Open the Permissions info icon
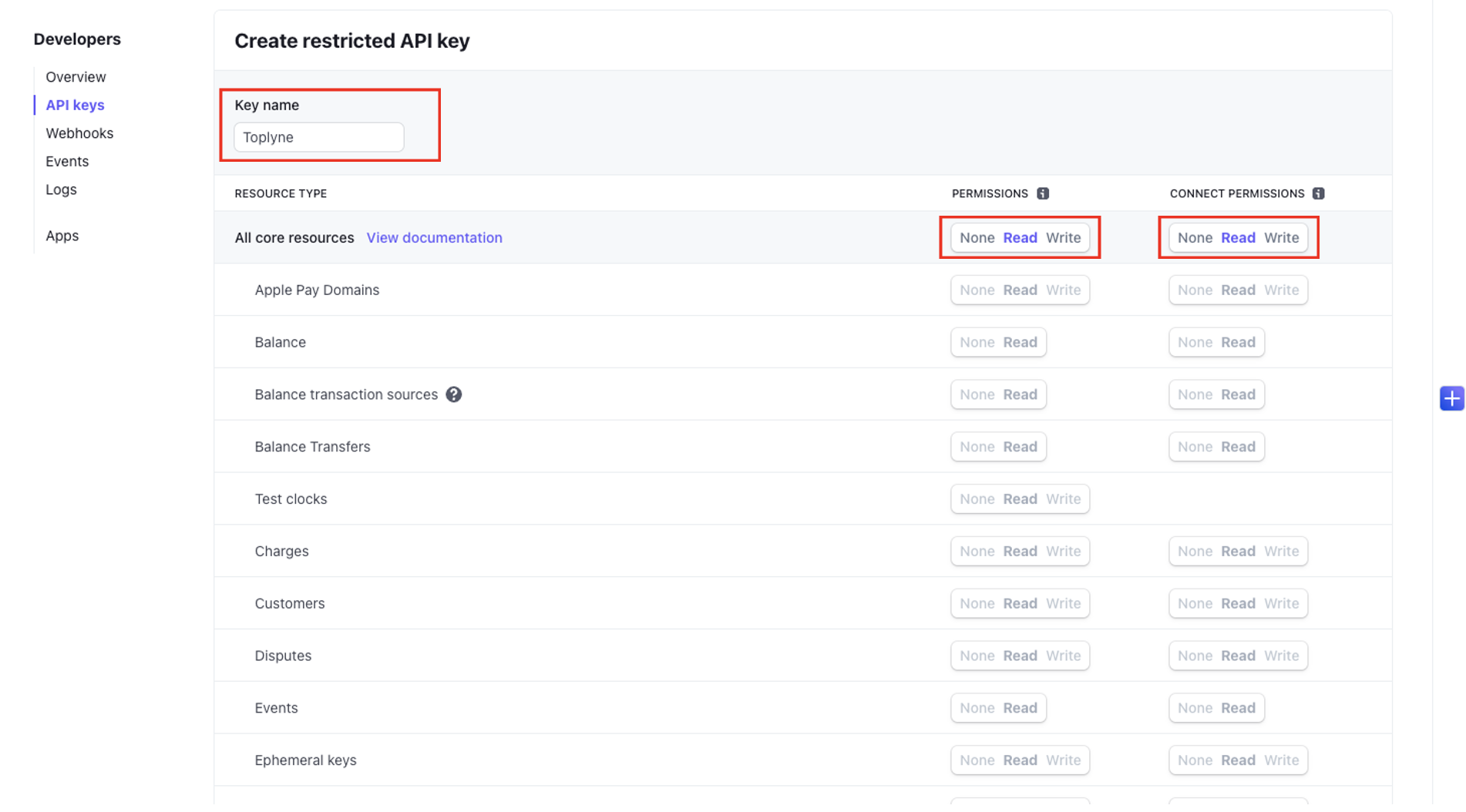The image size is (1466, 812). pyautogui.click(x=1043, y=193)
